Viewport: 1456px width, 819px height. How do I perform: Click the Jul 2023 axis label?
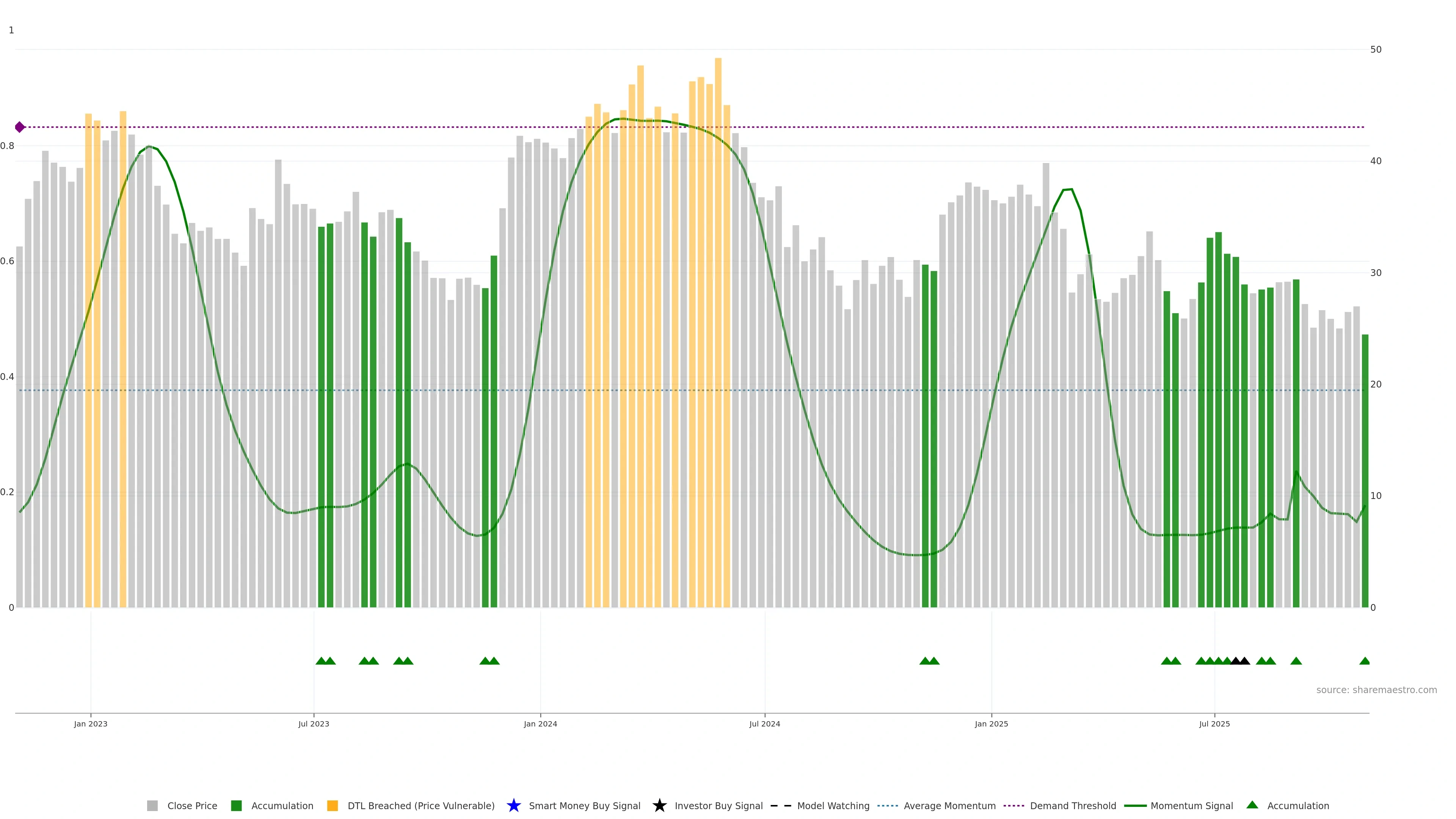(x=314, y=723)
